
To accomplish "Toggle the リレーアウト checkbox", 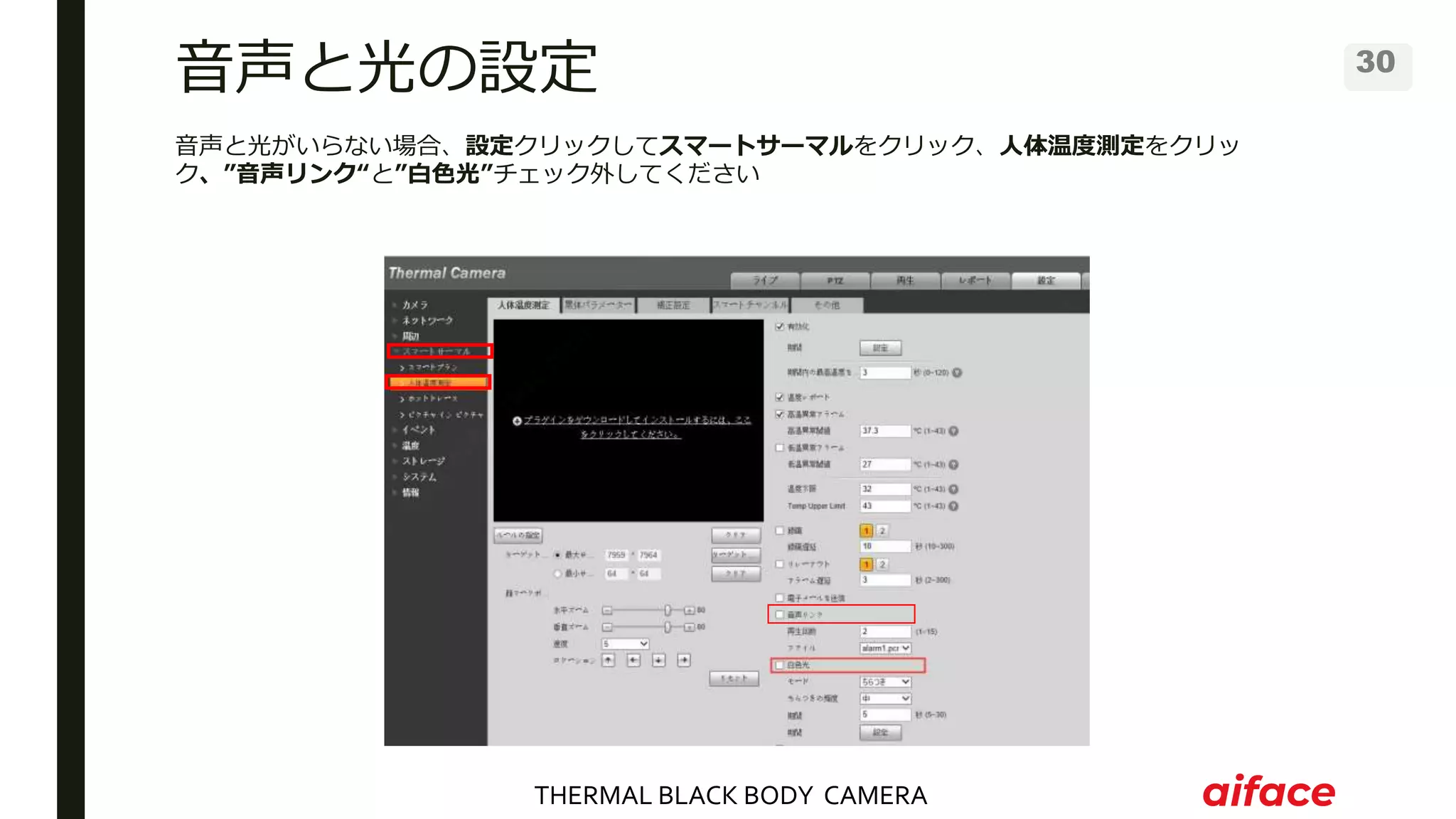I will point(779,564).
